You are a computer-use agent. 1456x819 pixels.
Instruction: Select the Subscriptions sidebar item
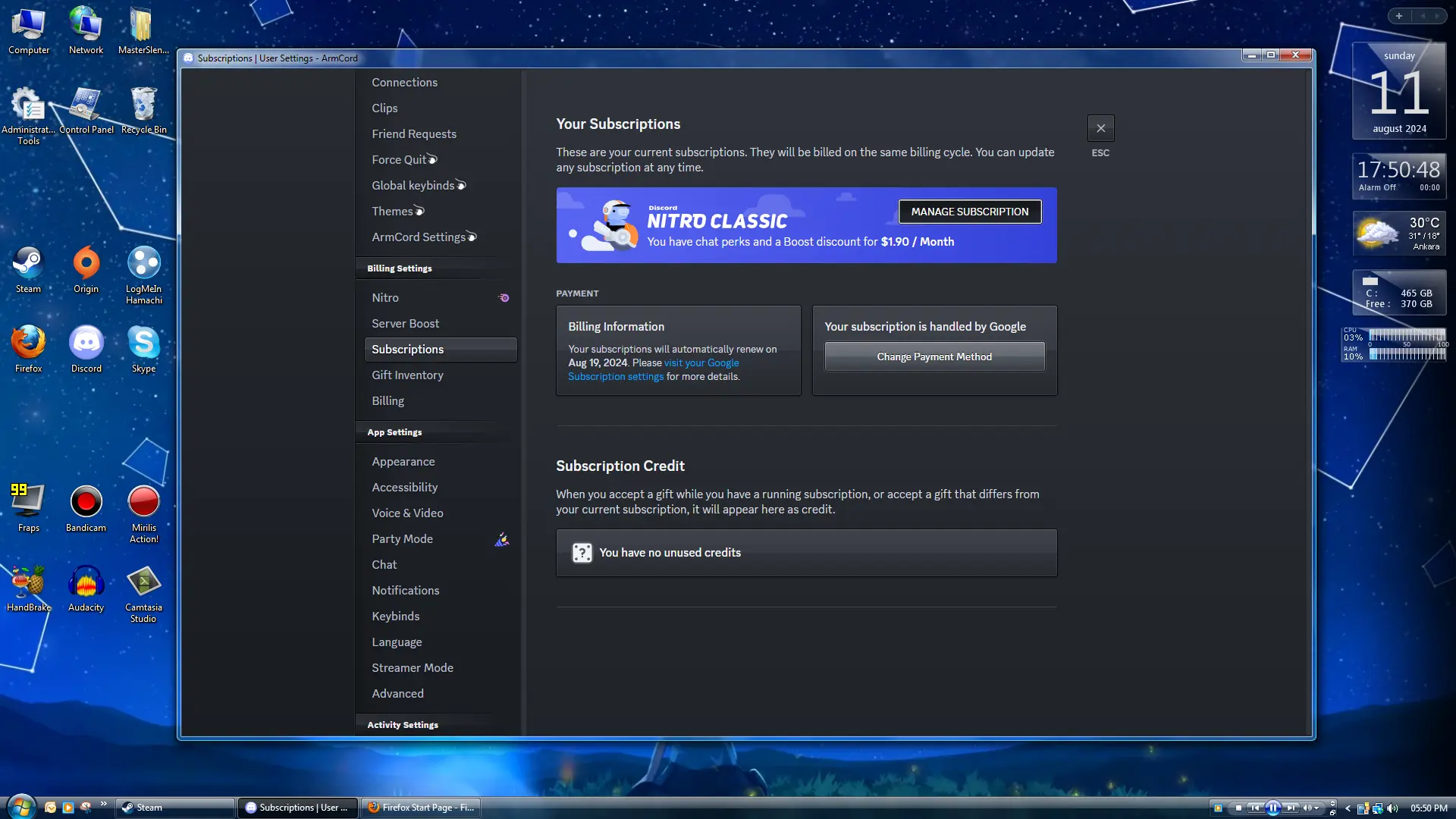(441, 350)
